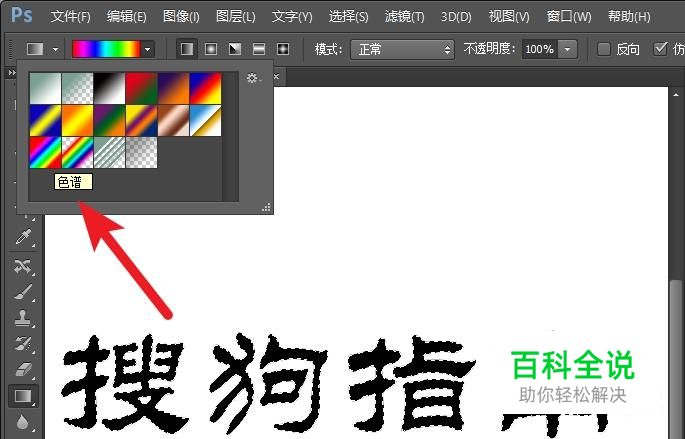Image resolution: width=685 pixels, height=439 pixels.
Task: Select the Gradient tool in toolbox
Action: tap(23, 396)
